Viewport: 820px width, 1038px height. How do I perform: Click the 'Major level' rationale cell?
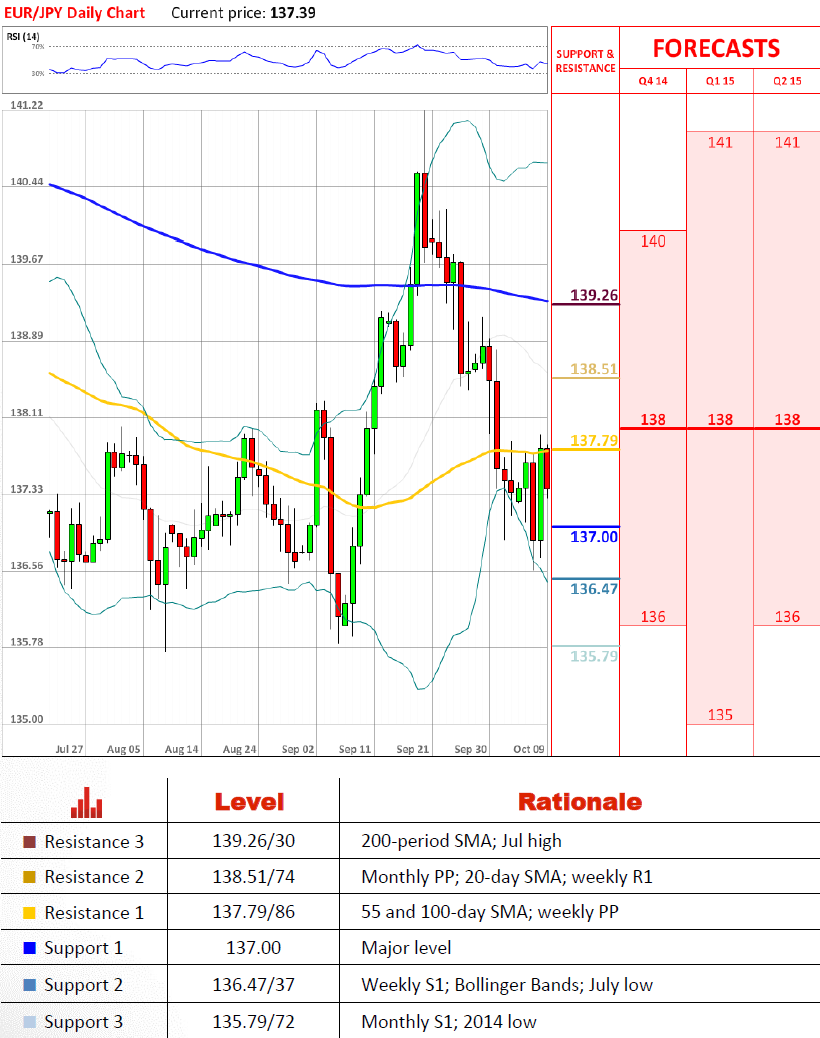406,948
